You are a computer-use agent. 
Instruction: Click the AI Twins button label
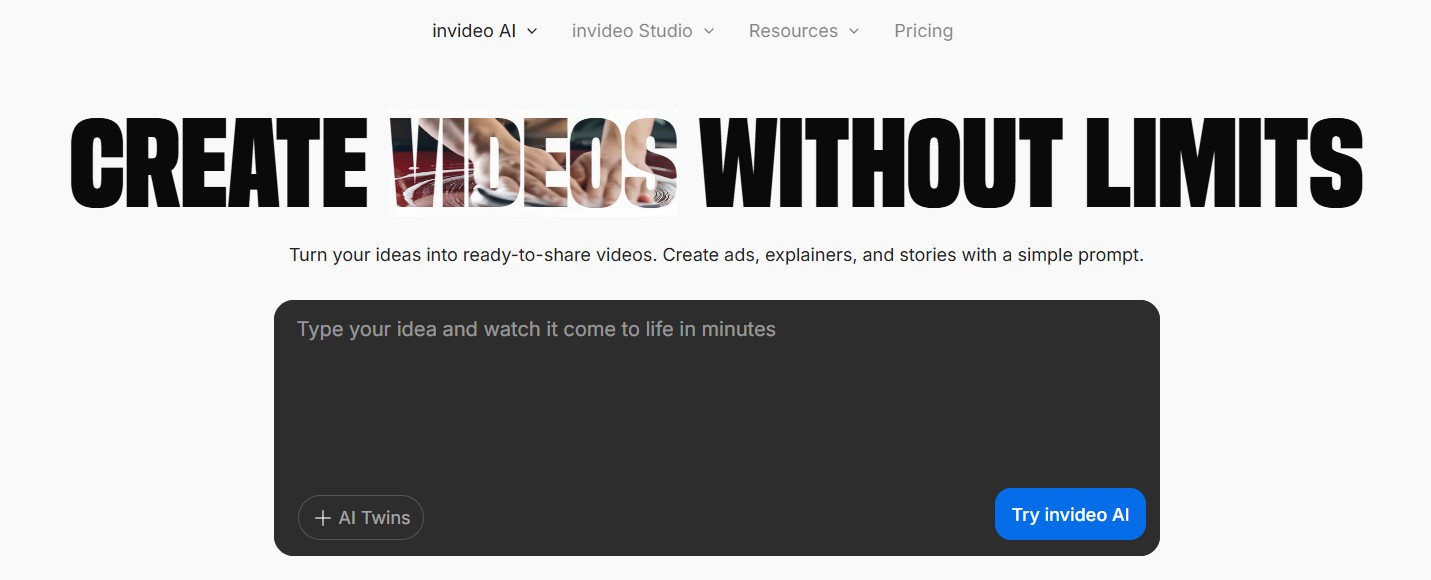pos(374,518)
